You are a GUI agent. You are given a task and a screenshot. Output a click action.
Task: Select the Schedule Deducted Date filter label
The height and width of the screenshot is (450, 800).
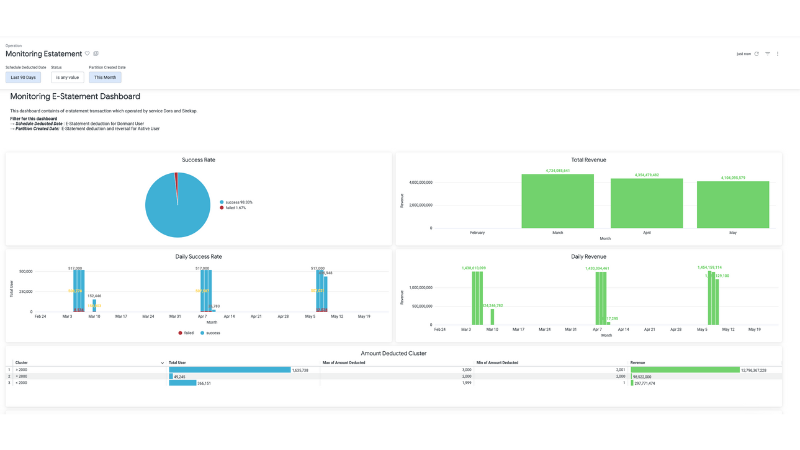click(x=26, y=67)
